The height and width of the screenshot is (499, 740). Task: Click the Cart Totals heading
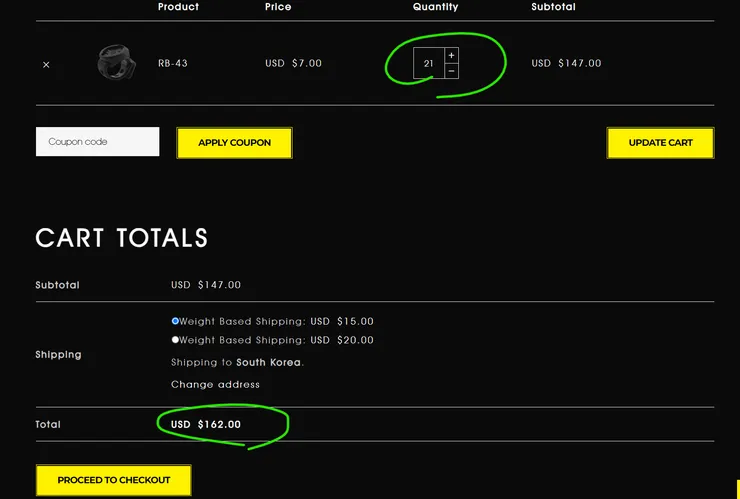122,237
